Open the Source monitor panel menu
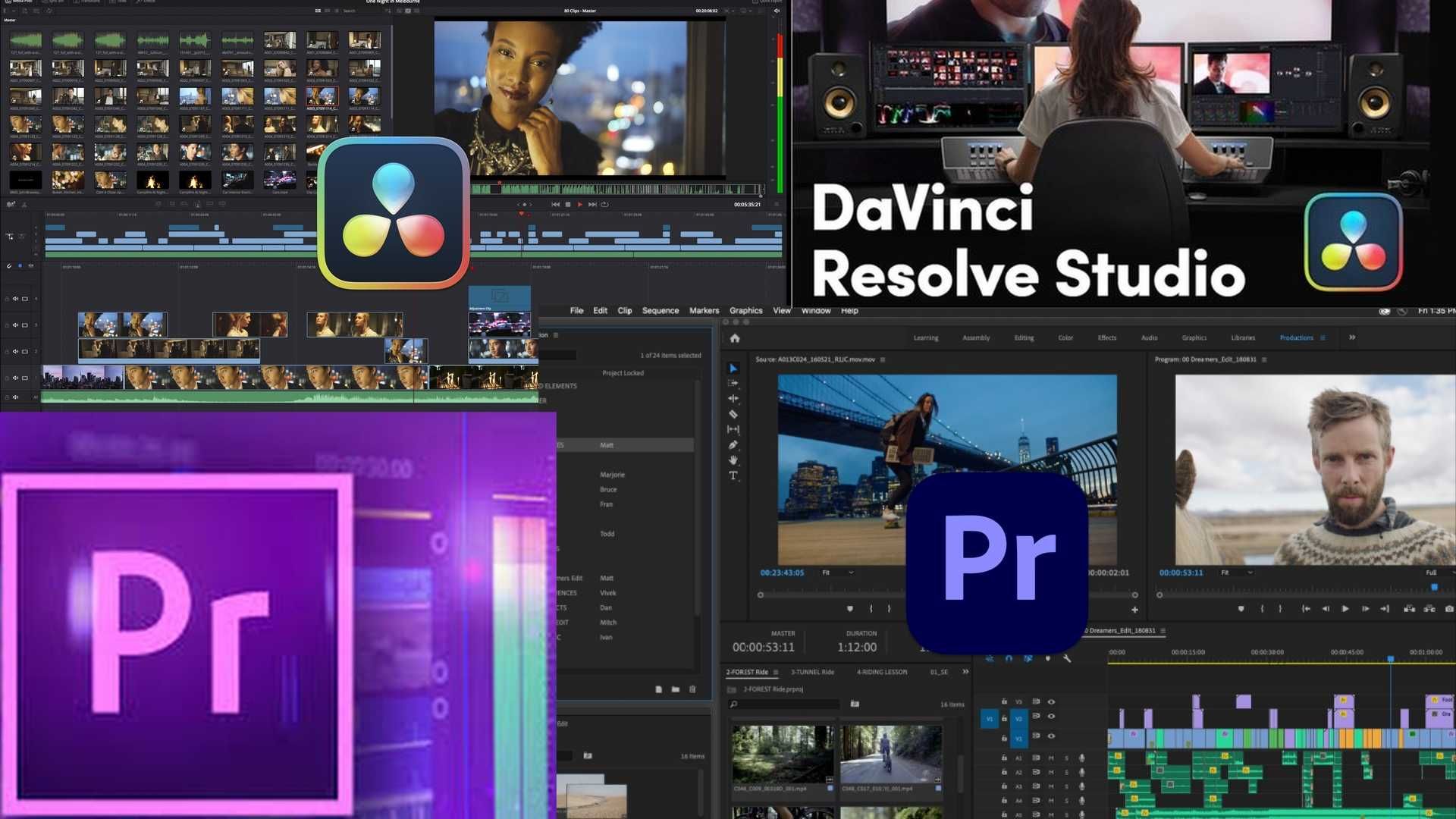The height and width of the screenshot is (819, 1456). (x=883, y=359)
